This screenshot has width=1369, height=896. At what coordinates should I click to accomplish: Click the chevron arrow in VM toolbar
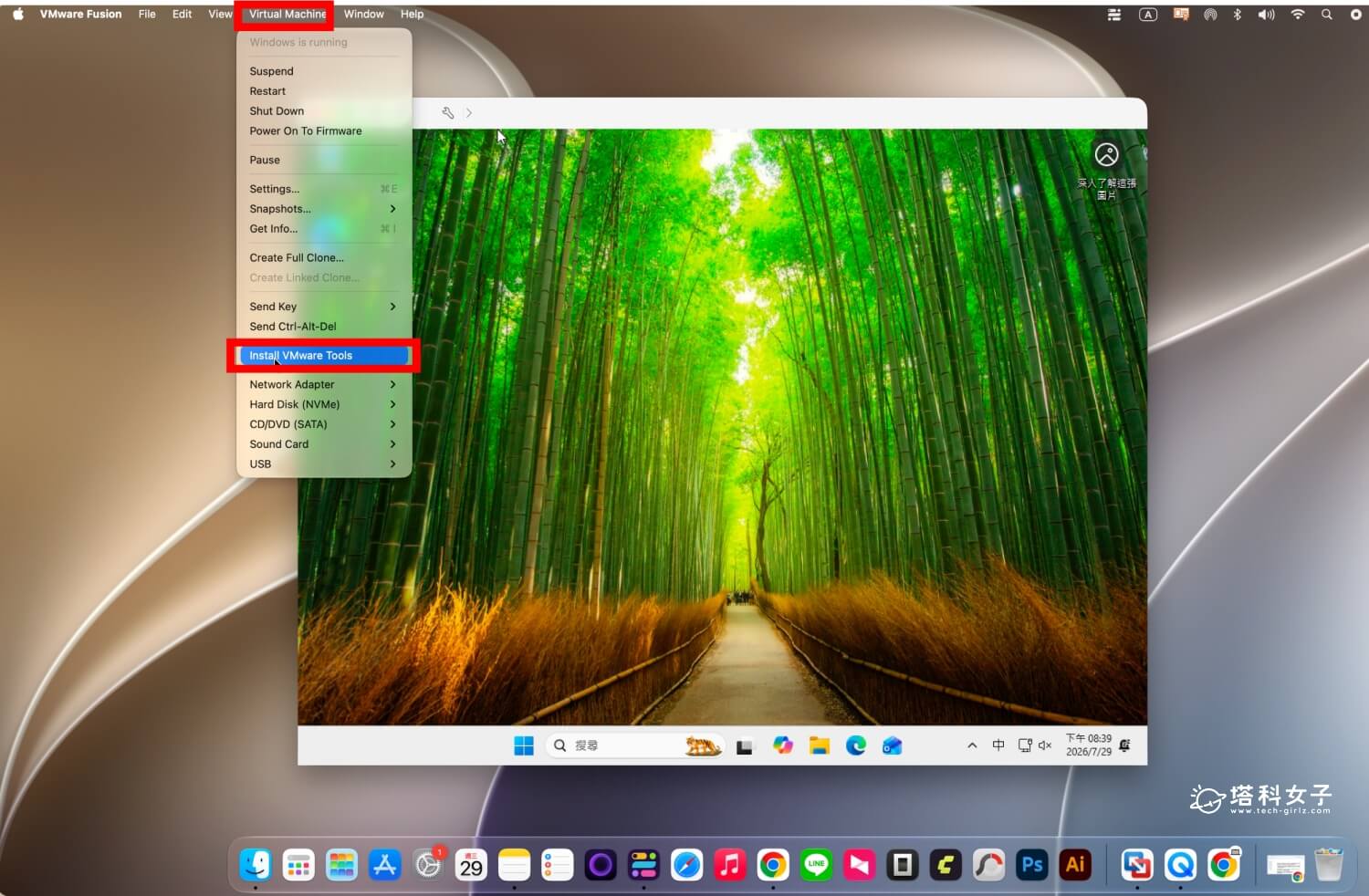point(469,113)
